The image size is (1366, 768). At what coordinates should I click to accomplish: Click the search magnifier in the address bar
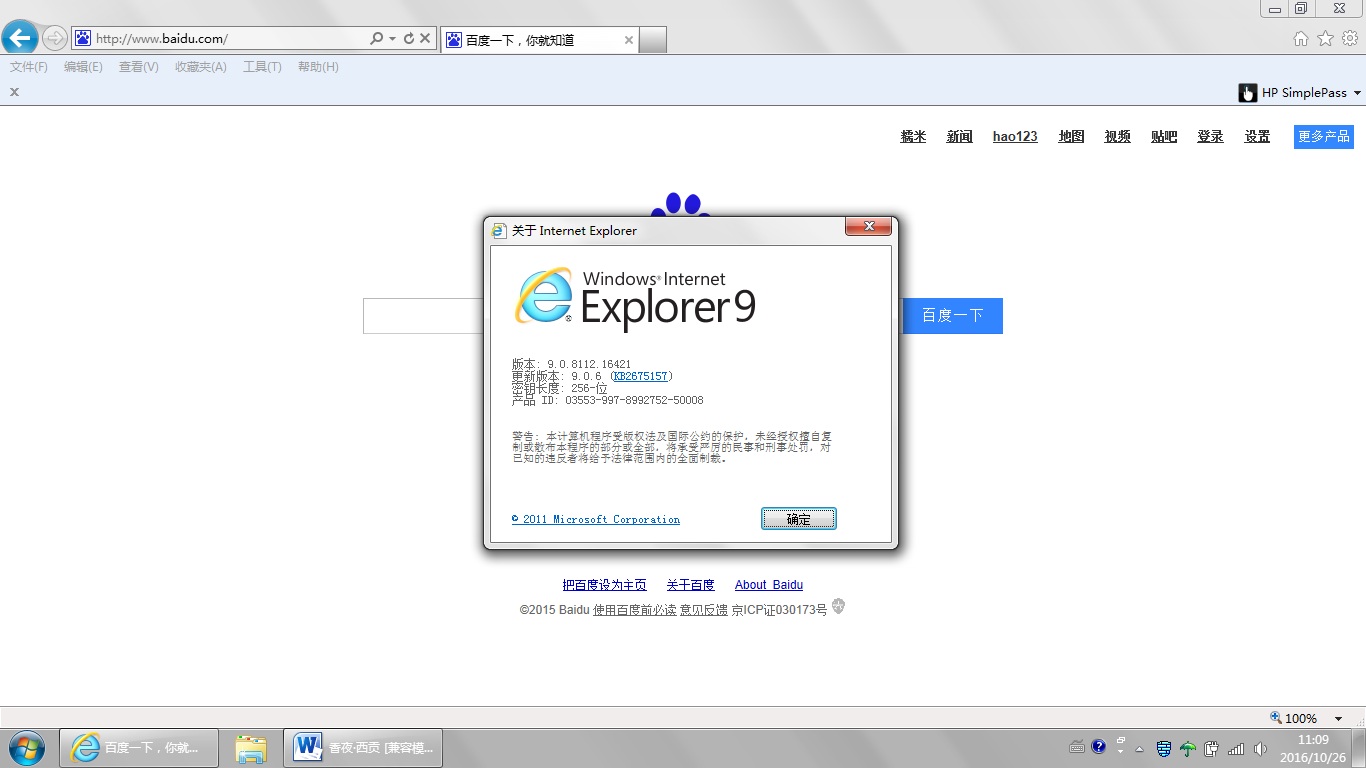tap(377, 39)
